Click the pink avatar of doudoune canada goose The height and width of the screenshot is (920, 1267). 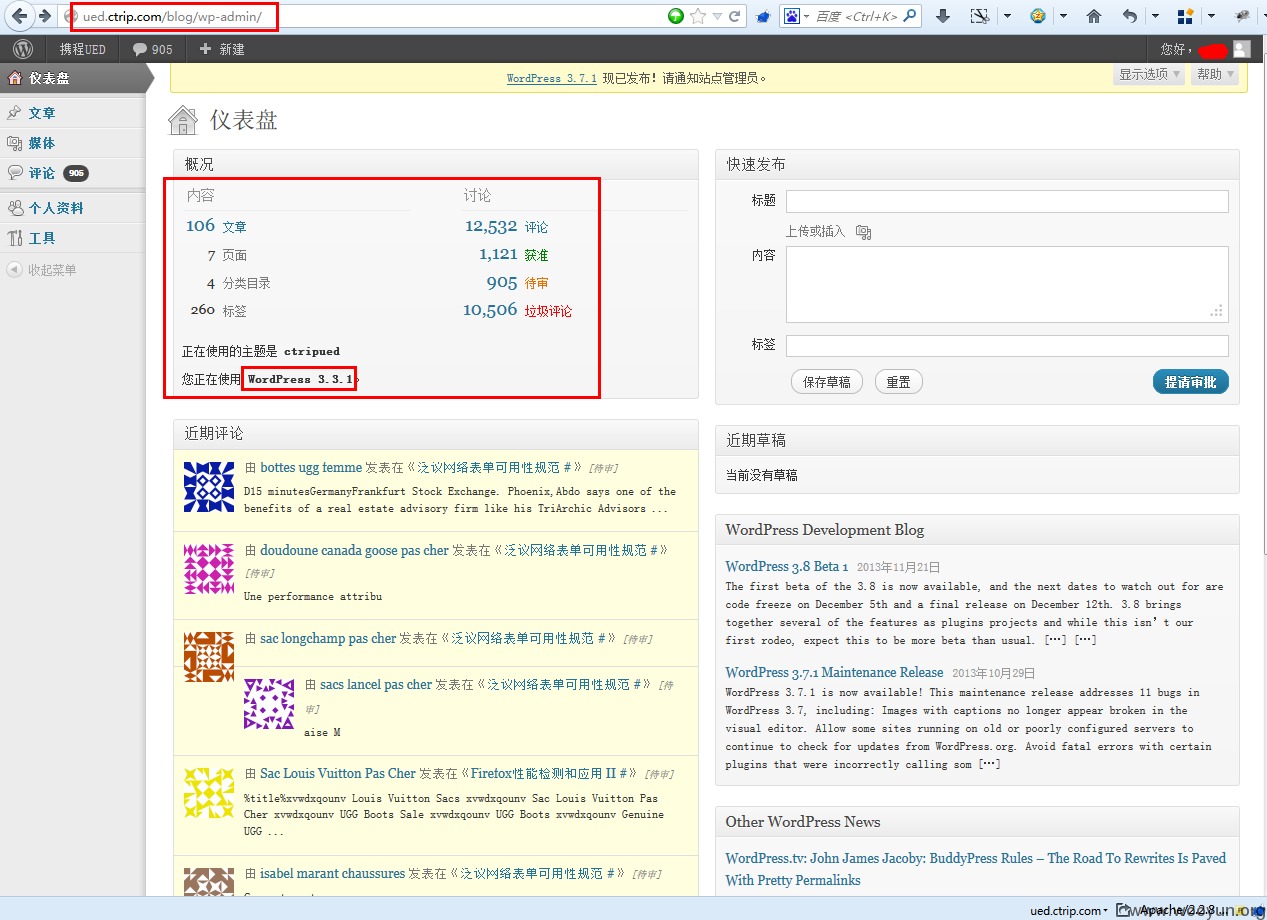click(x=209, y=569)
